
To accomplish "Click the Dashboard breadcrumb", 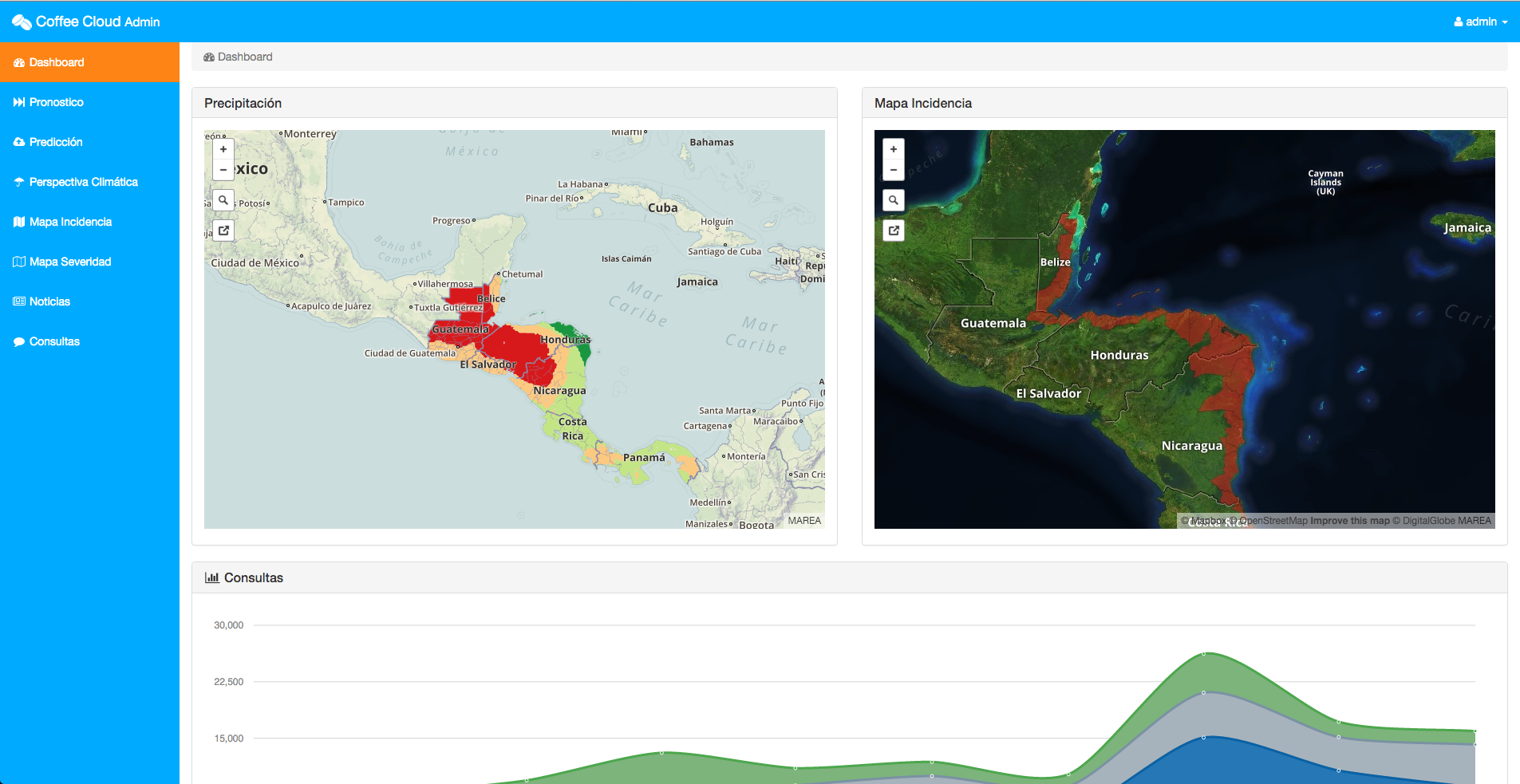I will pos(244,57).
